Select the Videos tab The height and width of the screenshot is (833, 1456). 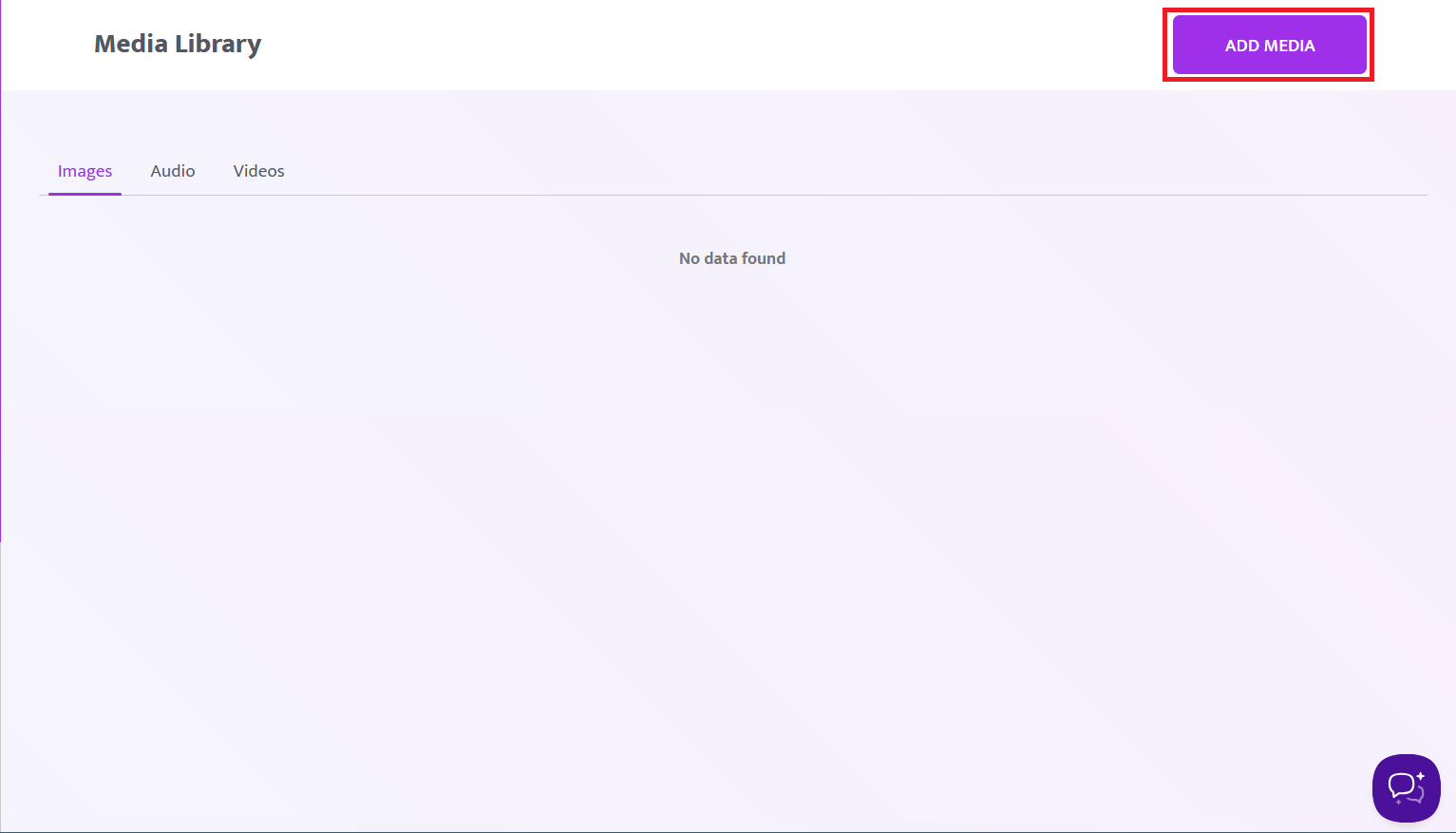[x=258, y=171]
